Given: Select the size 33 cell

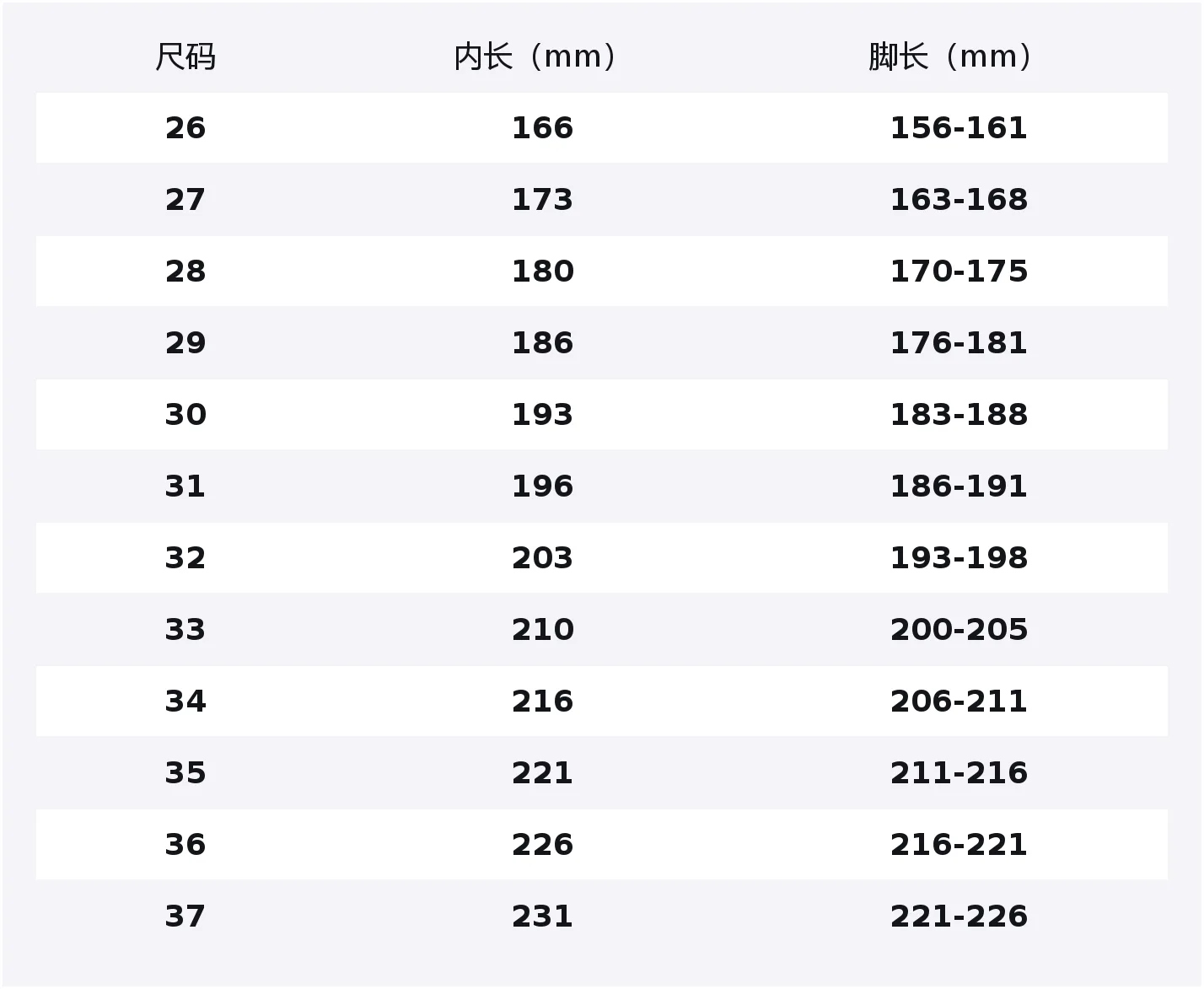Looking at the screenshot, I should 185,630.
